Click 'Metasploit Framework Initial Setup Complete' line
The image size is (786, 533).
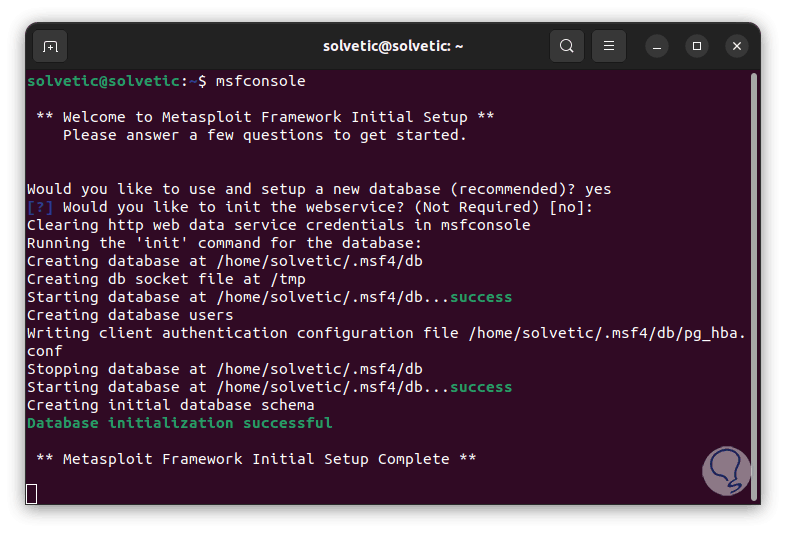click(256, 459)
